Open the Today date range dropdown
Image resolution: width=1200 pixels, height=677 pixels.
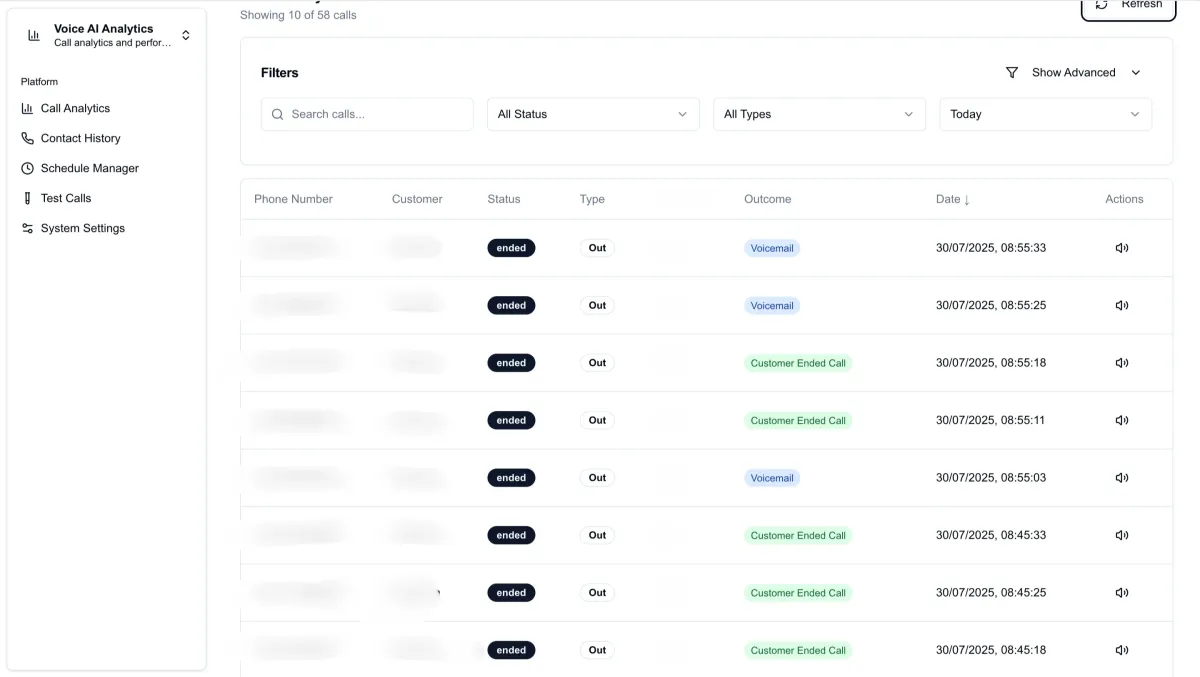coord(1045,114)
